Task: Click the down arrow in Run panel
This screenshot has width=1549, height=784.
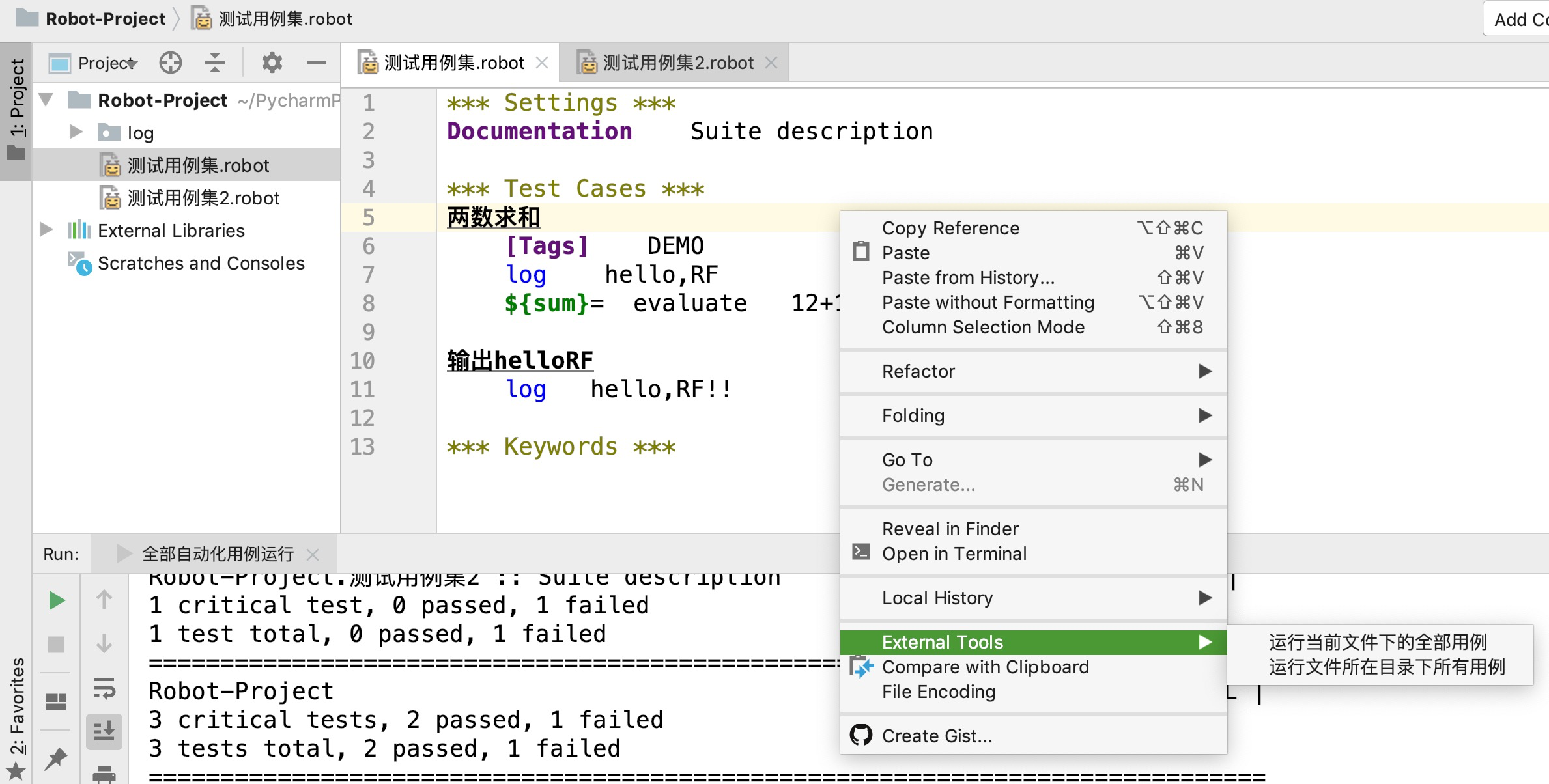Action: (104, 643)
